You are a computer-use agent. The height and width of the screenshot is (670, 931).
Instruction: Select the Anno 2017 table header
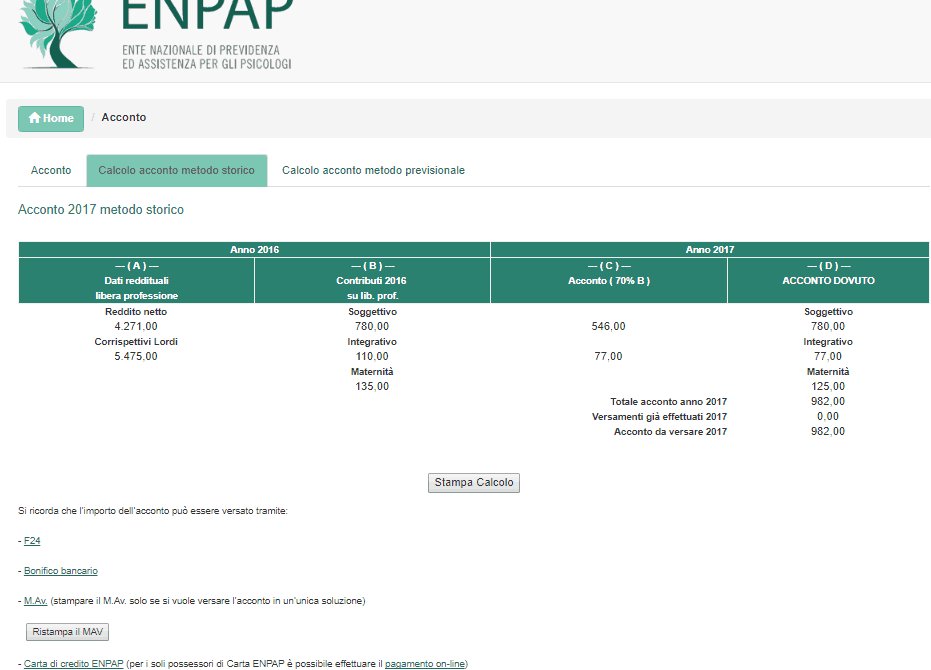tap(710, 249)
